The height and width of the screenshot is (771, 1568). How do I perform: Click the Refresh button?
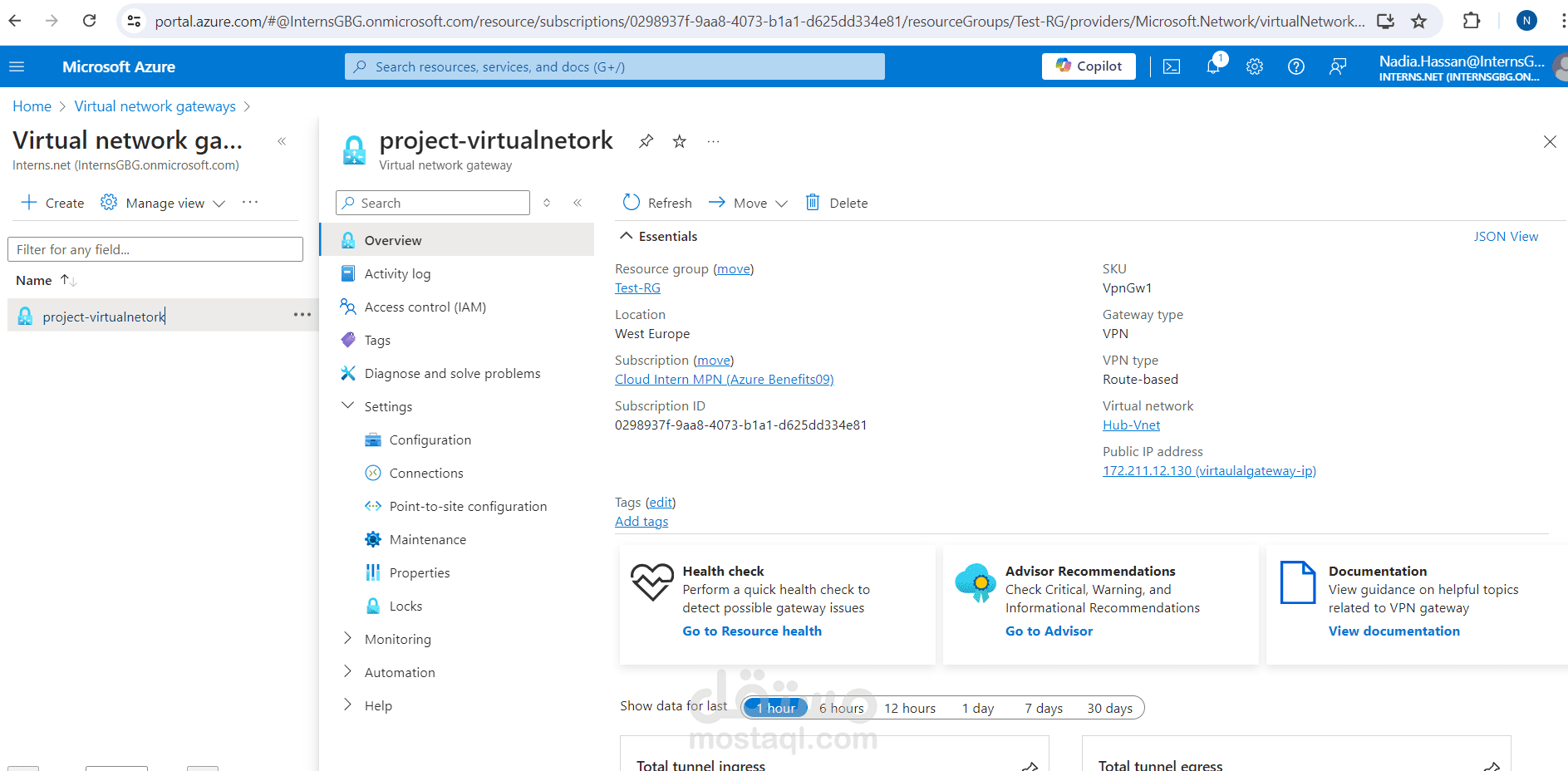click(x=657, y=203)
